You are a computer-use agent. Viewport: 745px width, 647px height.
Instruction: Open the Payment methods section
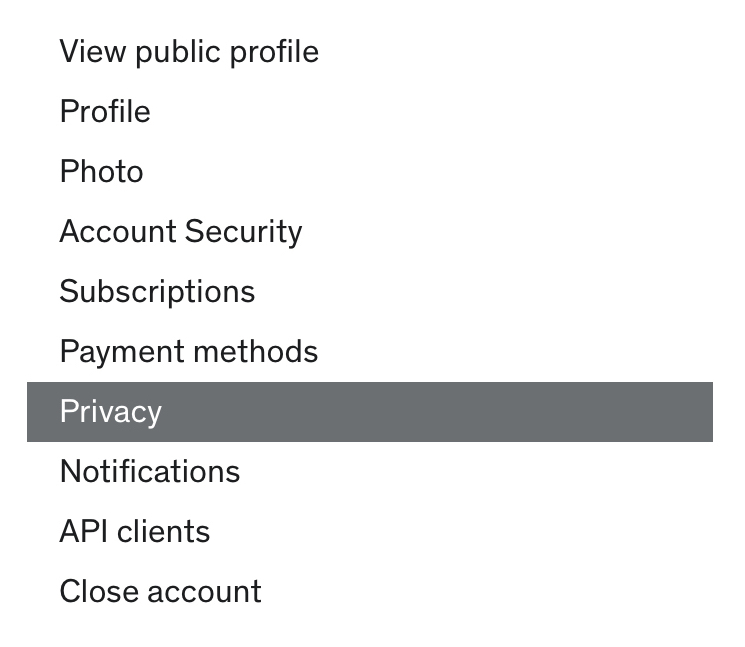(189, 352)
